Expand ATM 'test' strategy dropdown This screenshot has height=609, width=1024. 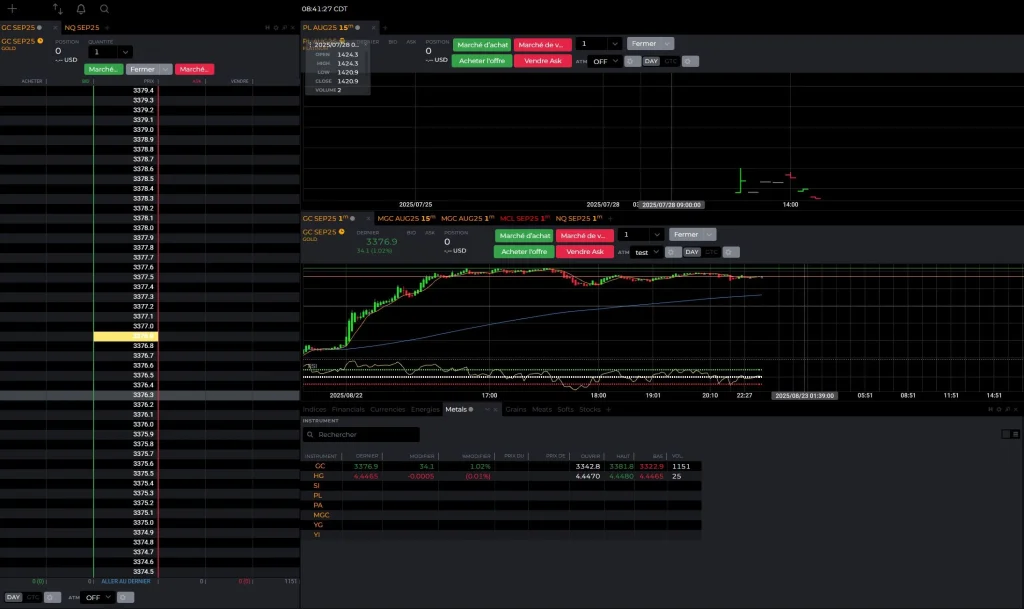[648, 252]
